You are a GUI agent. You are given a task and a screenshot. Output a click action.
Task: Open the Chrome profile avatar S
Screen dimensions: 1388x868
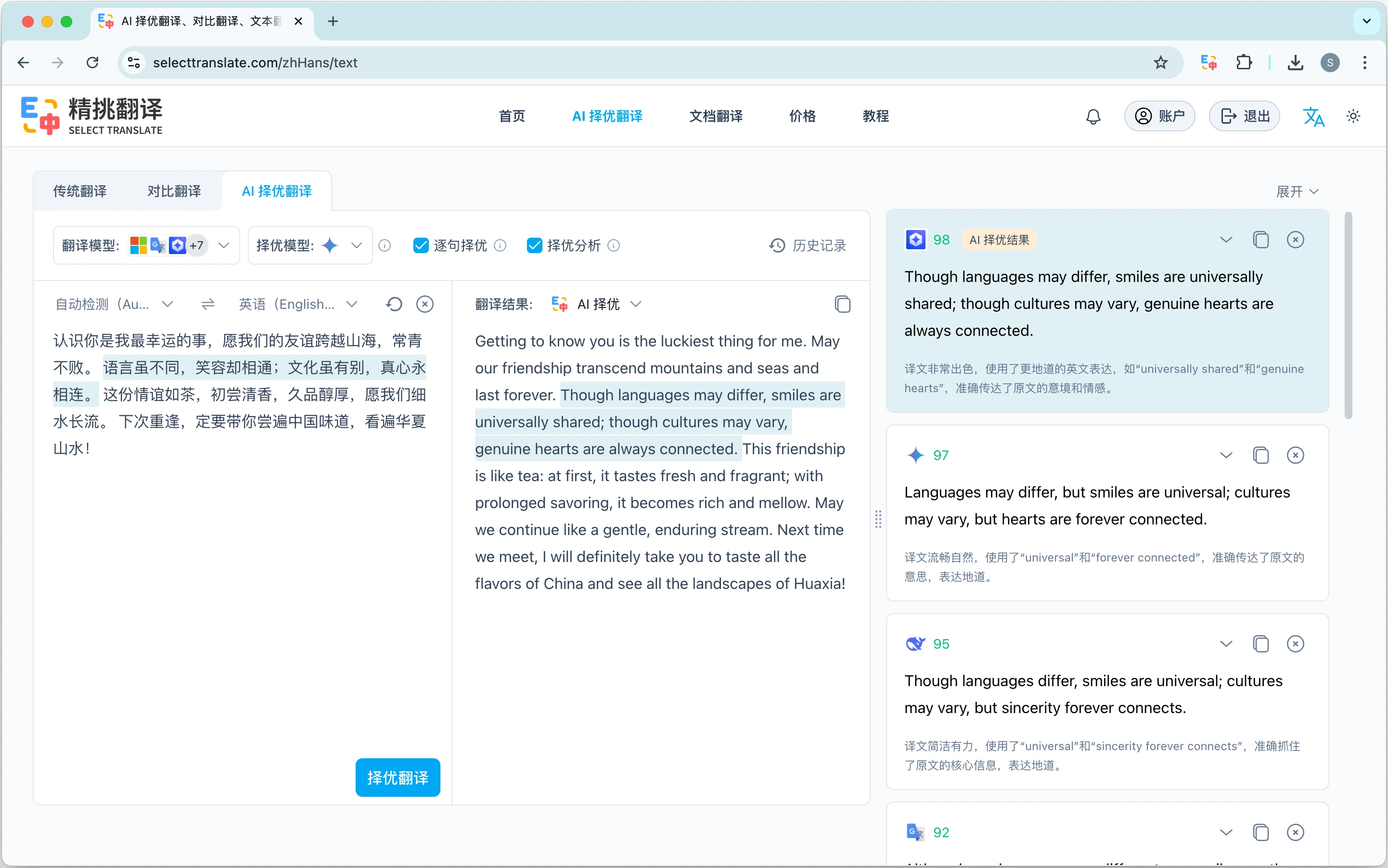coord(1330,63)
